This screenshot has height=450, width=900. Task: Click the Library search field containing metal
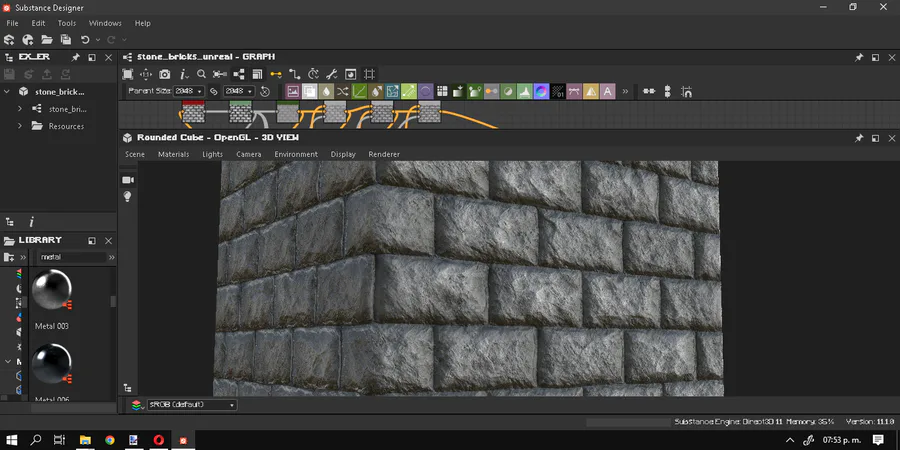click(72, 257)
